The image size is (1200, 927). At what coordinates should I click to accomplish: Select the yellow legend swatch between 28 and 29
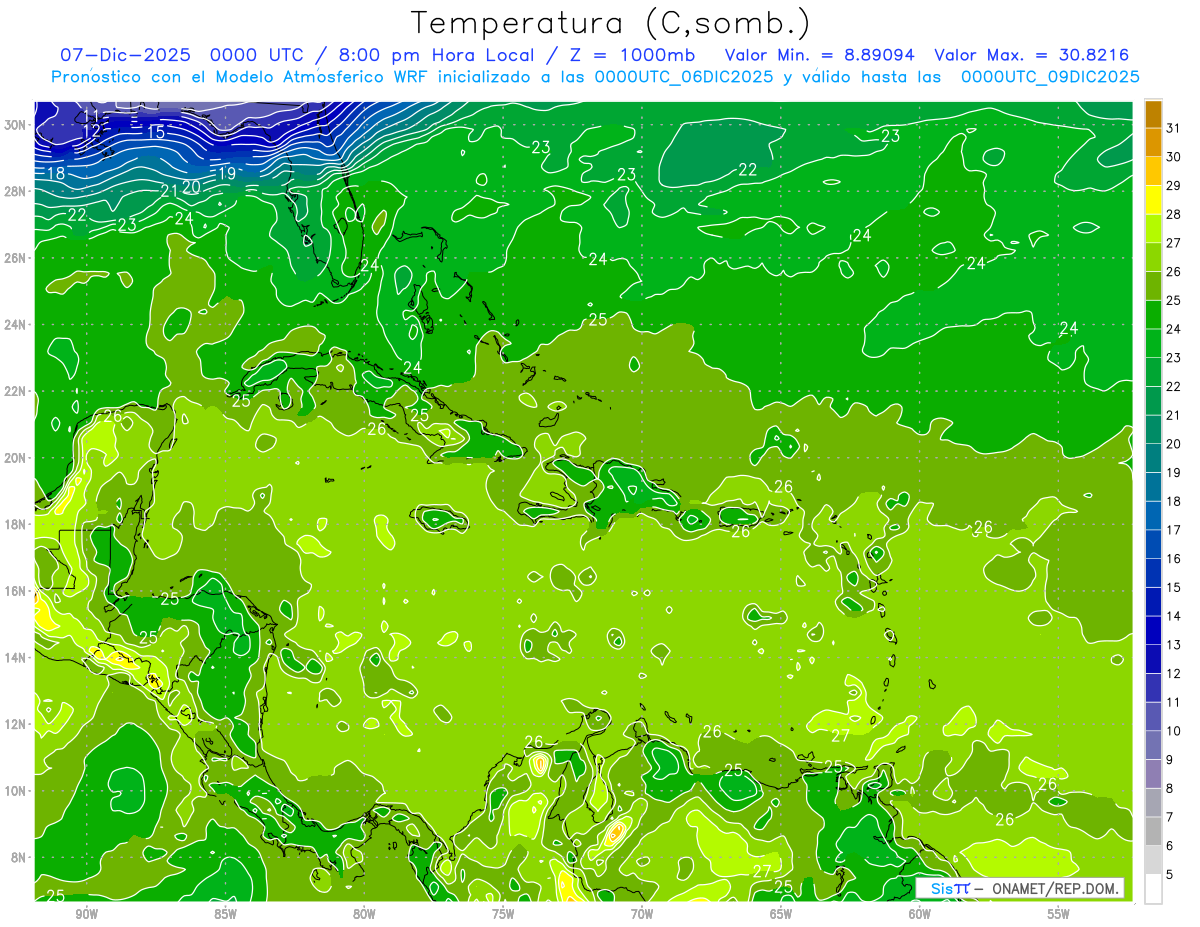tap(1153, 200)
